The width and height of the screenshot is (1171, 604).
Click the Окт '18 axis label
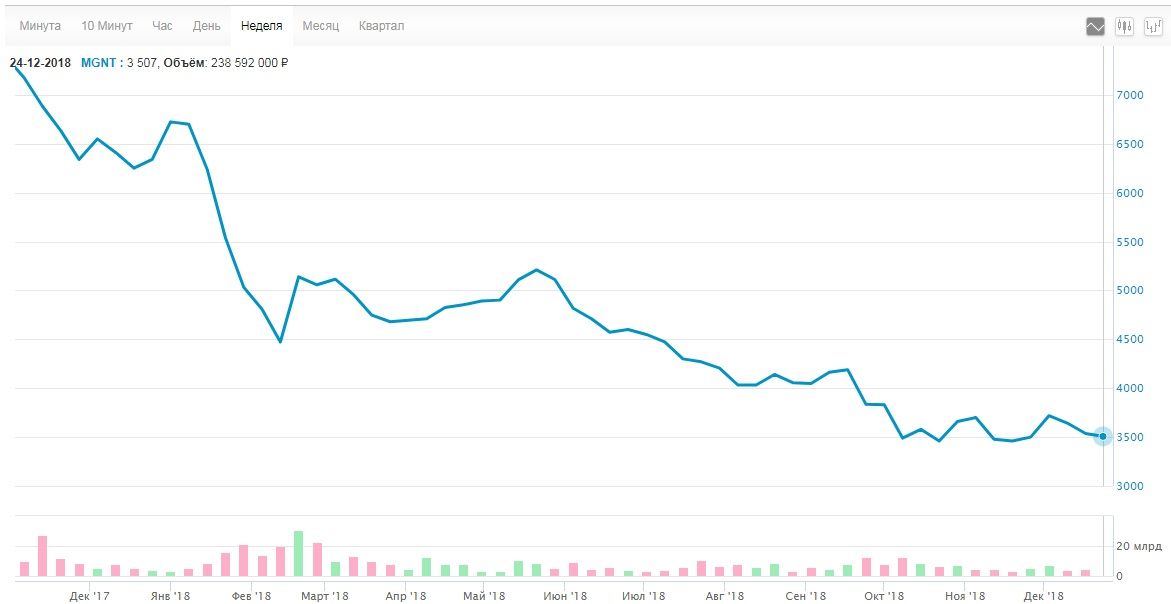coord(882,597)
